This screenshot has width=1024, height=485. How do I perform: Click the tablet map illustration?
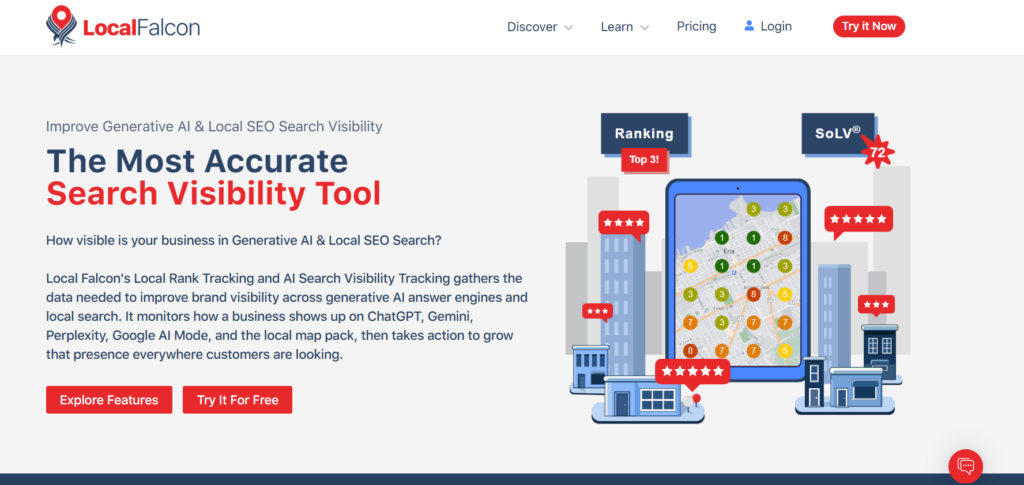pos(737,279)
